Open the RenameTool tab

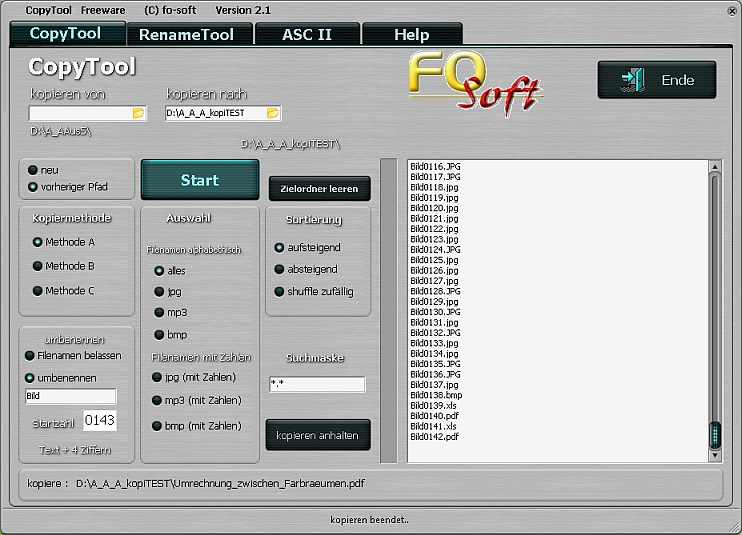coord(189,35)
